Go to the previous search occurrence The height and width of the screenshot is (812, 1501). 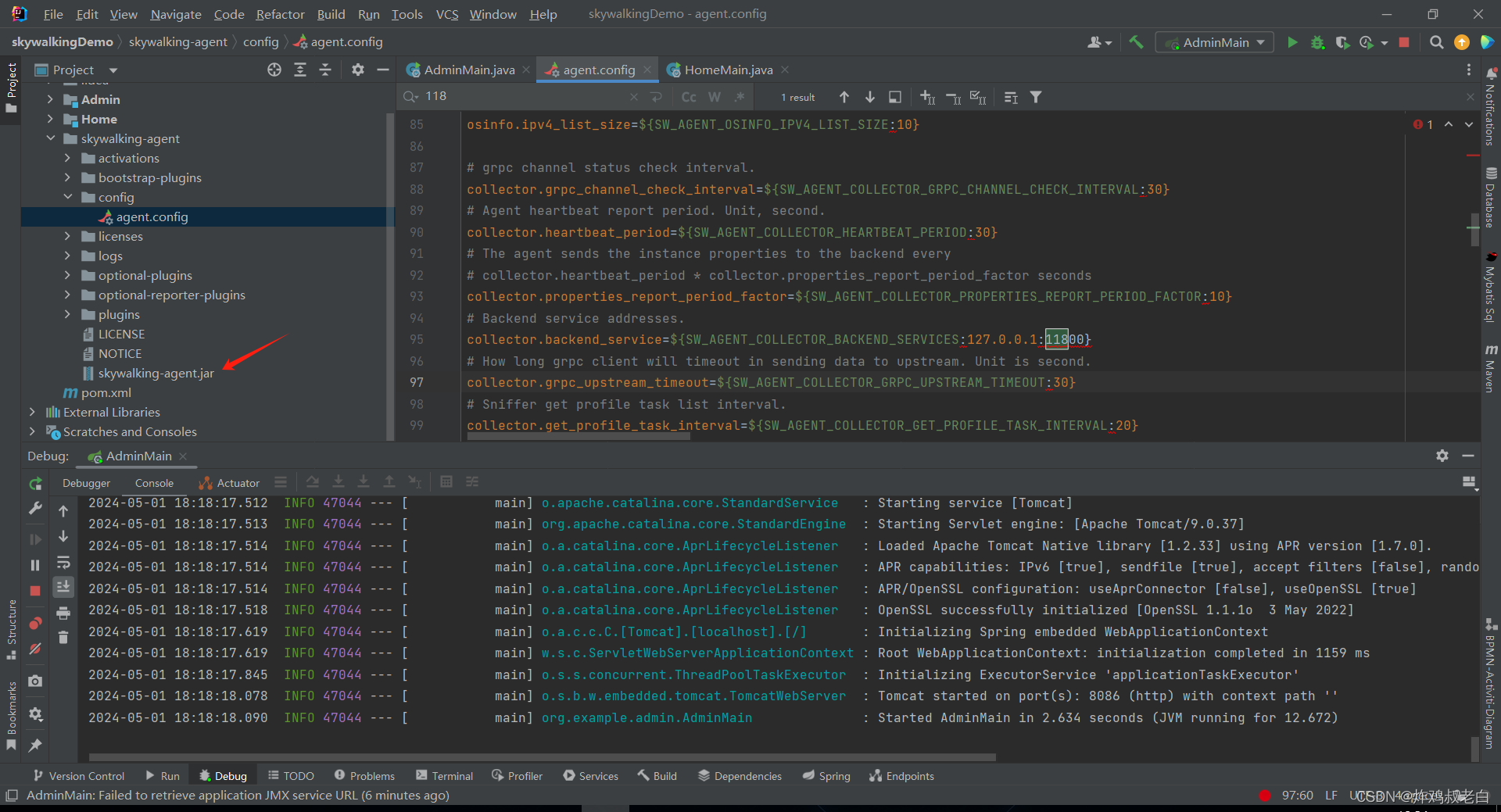coord(844,97)
